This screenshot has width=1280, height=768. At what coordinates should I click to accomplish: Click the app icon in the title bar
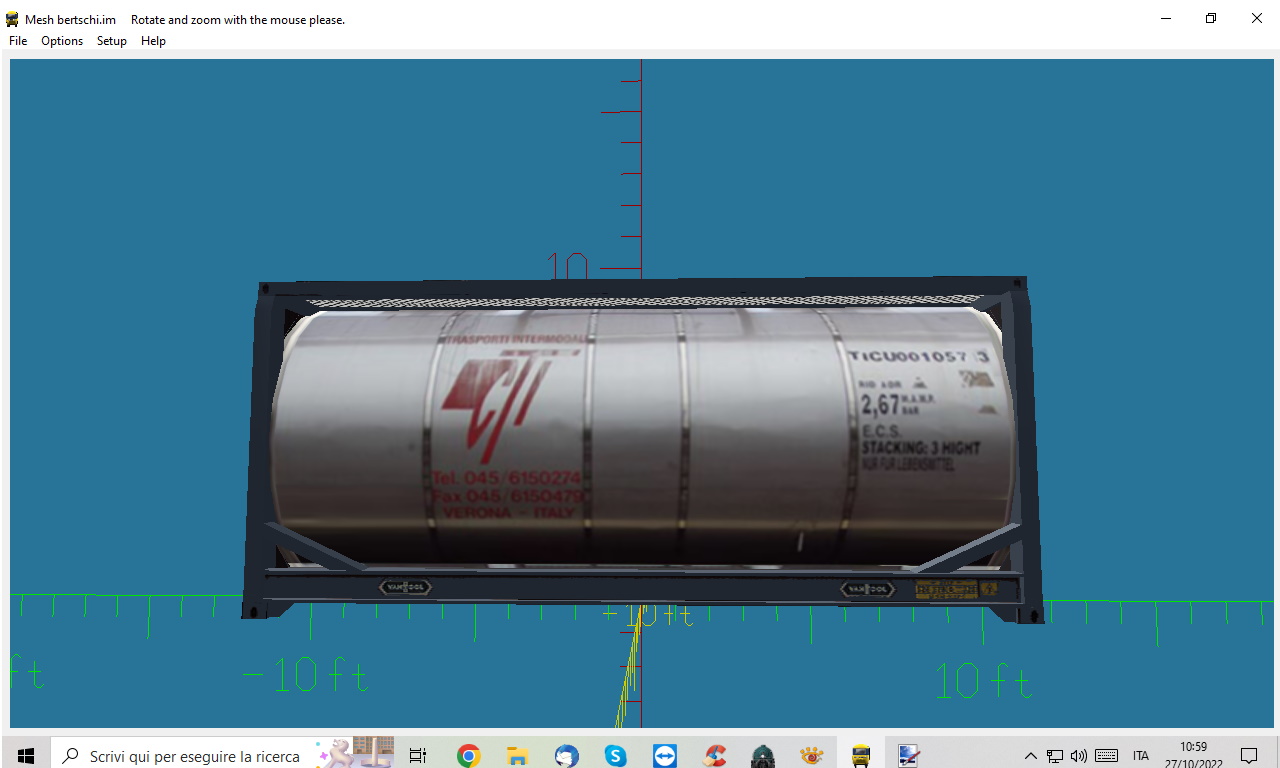(x=12, y=19)
